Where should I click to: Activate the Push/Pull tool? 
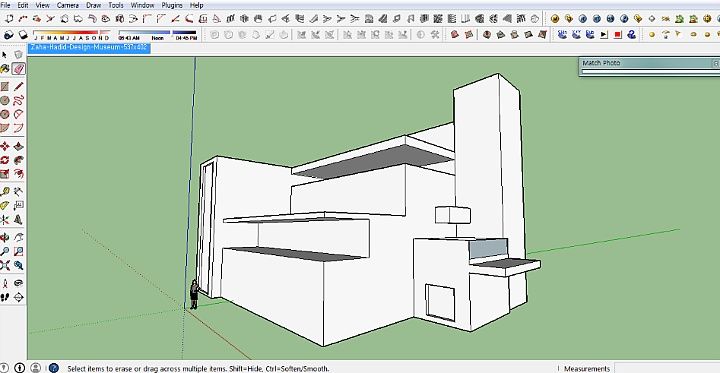pyautogui.click(x=18, y=147)
